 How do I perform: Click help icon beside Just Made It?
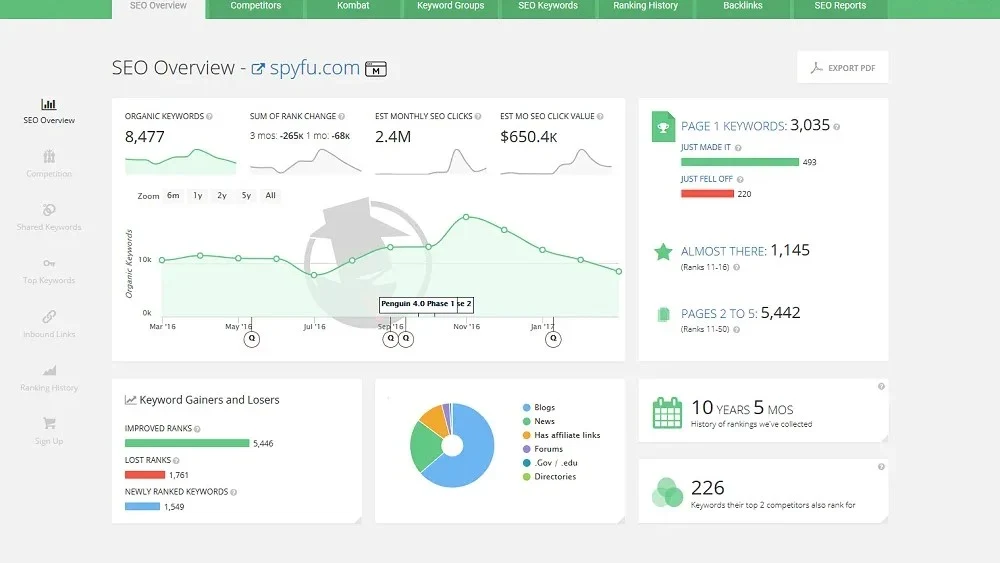738,148
